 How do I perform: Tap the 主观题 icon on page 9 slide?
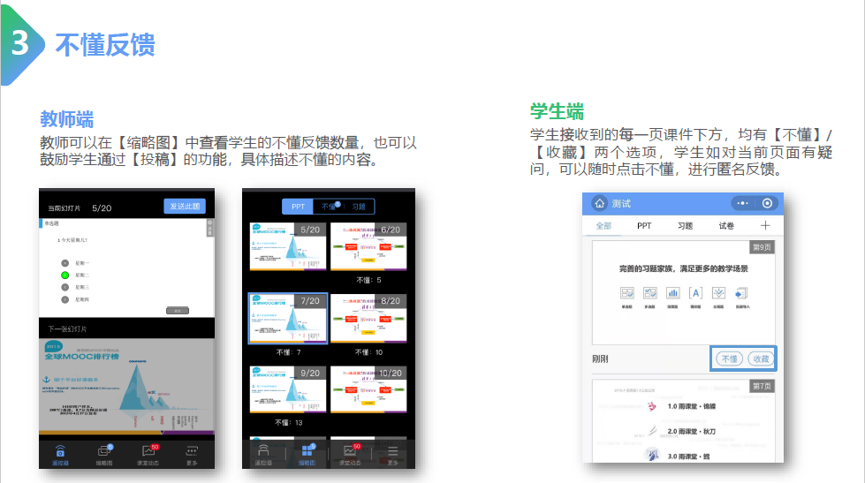coord(718,293)
